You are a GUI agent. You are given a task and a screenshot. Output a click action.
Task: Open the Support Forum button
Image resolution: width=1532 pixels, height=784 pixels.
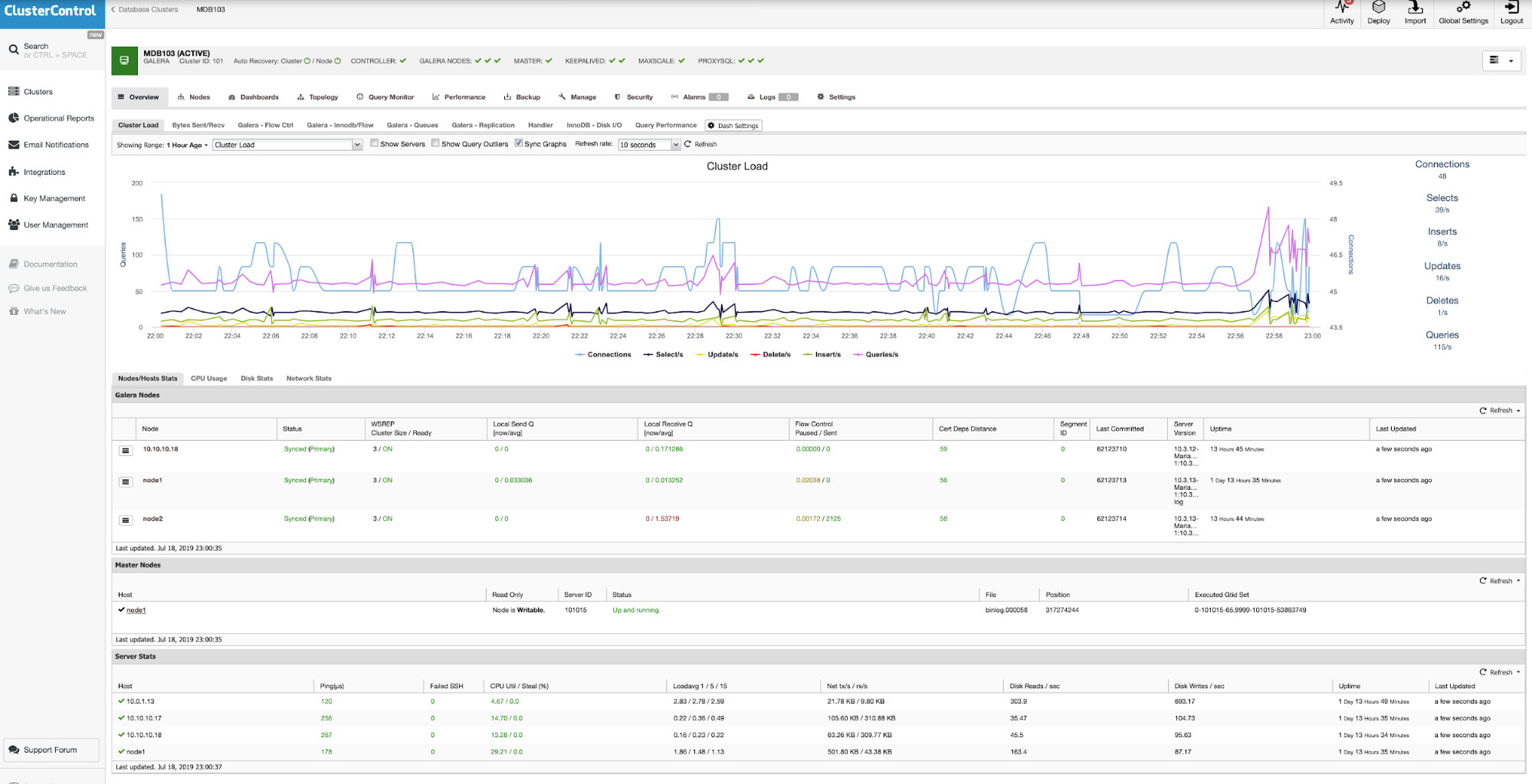[51, 750]
